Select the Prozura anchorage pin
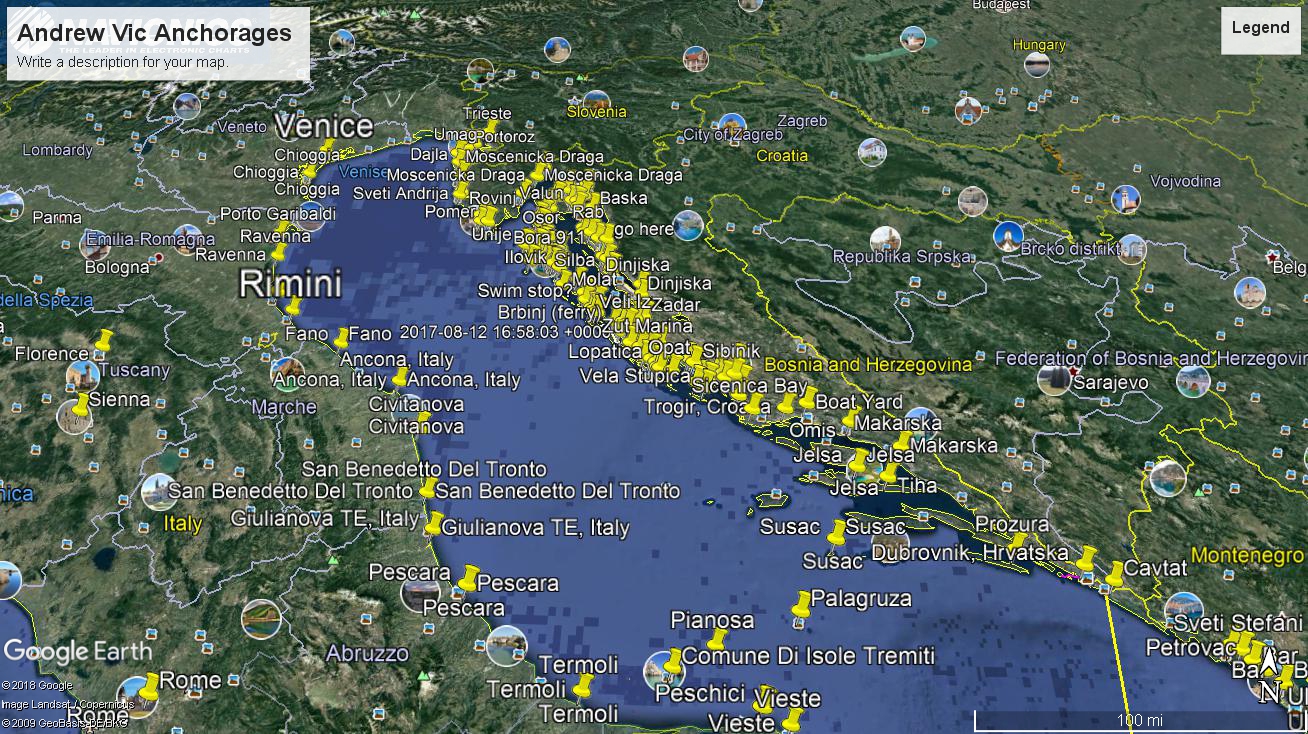1308x734 pixels. click(x=1018, y=542)
